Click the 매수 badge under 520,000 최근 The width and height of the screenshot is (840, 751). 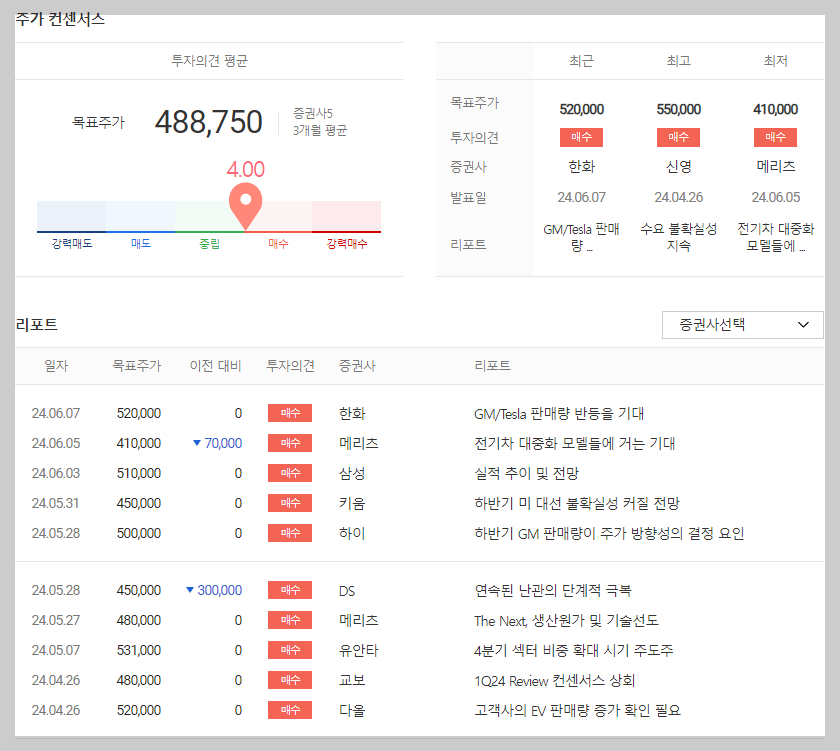pyautogui.click(x=581, y=137)
